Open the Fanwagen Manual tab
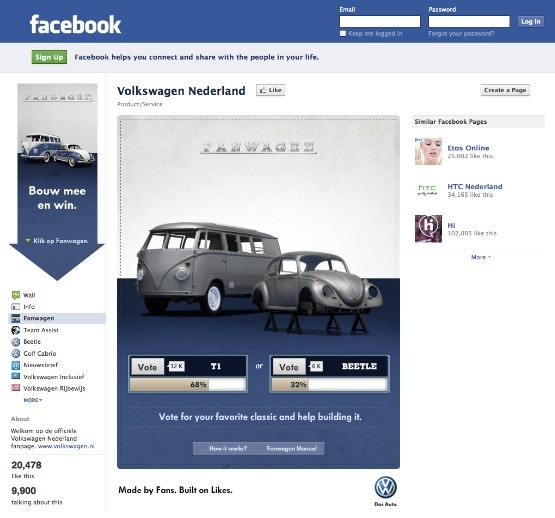The image size is (555, 518). pyautogui.click(x=291, y=449)
